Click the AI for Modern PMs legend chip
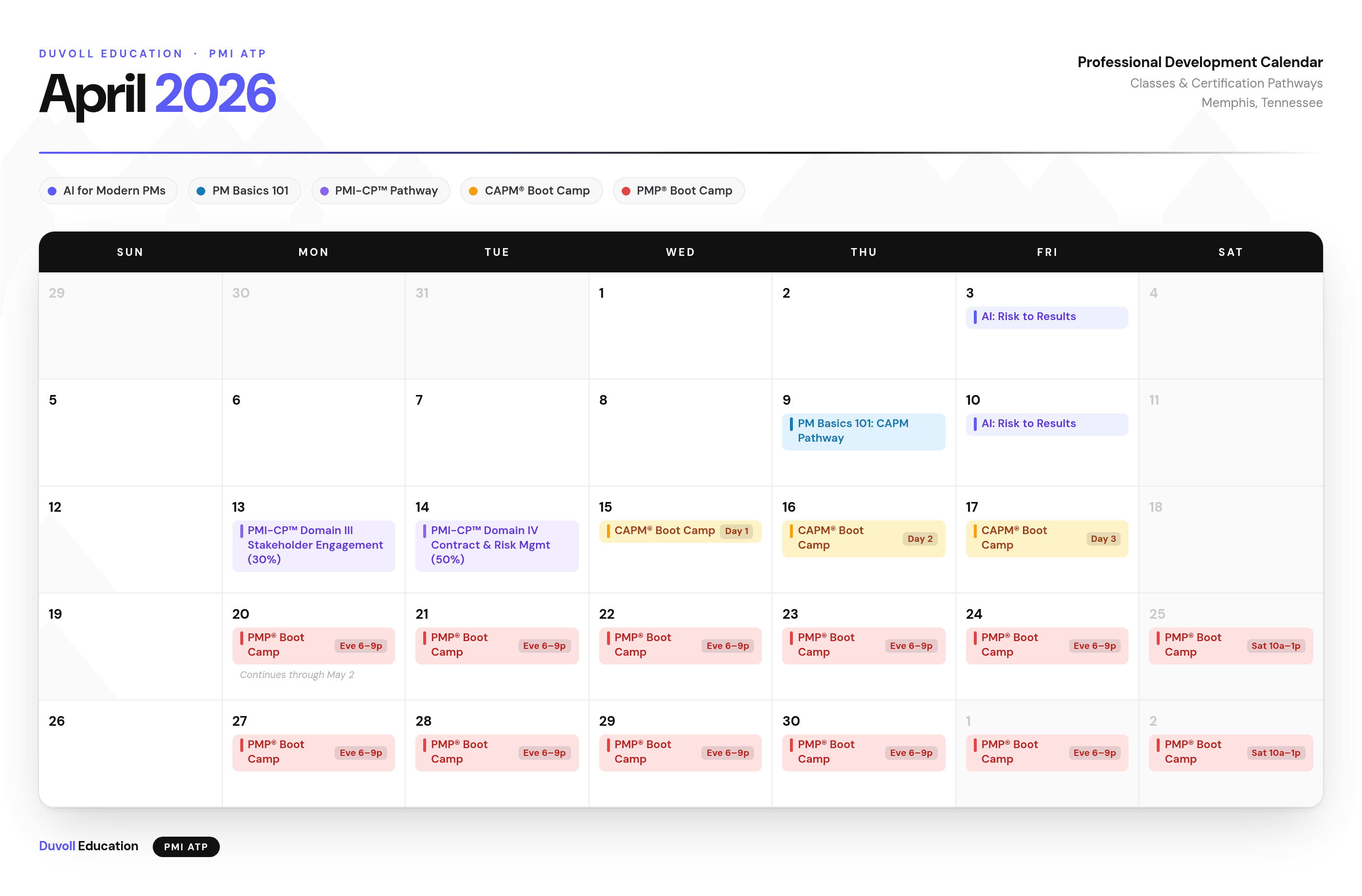 [108, 191]
